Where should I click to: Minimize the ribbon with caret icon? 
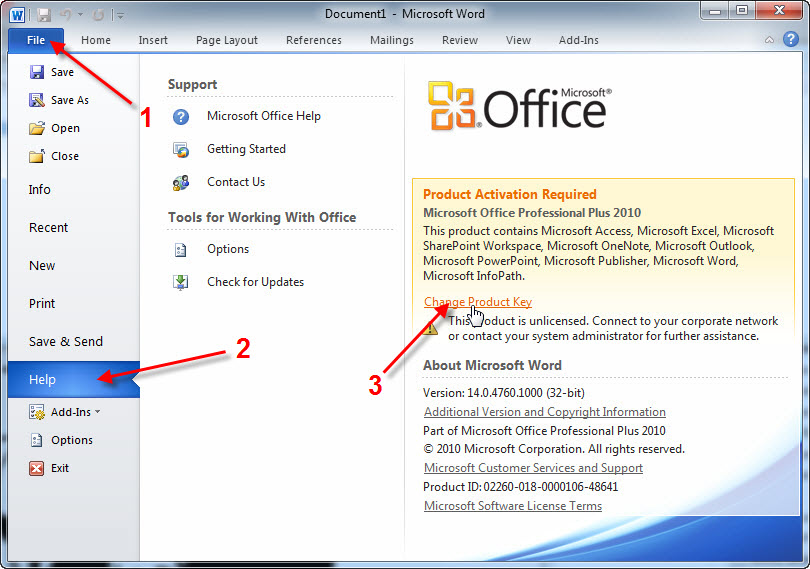769,39
